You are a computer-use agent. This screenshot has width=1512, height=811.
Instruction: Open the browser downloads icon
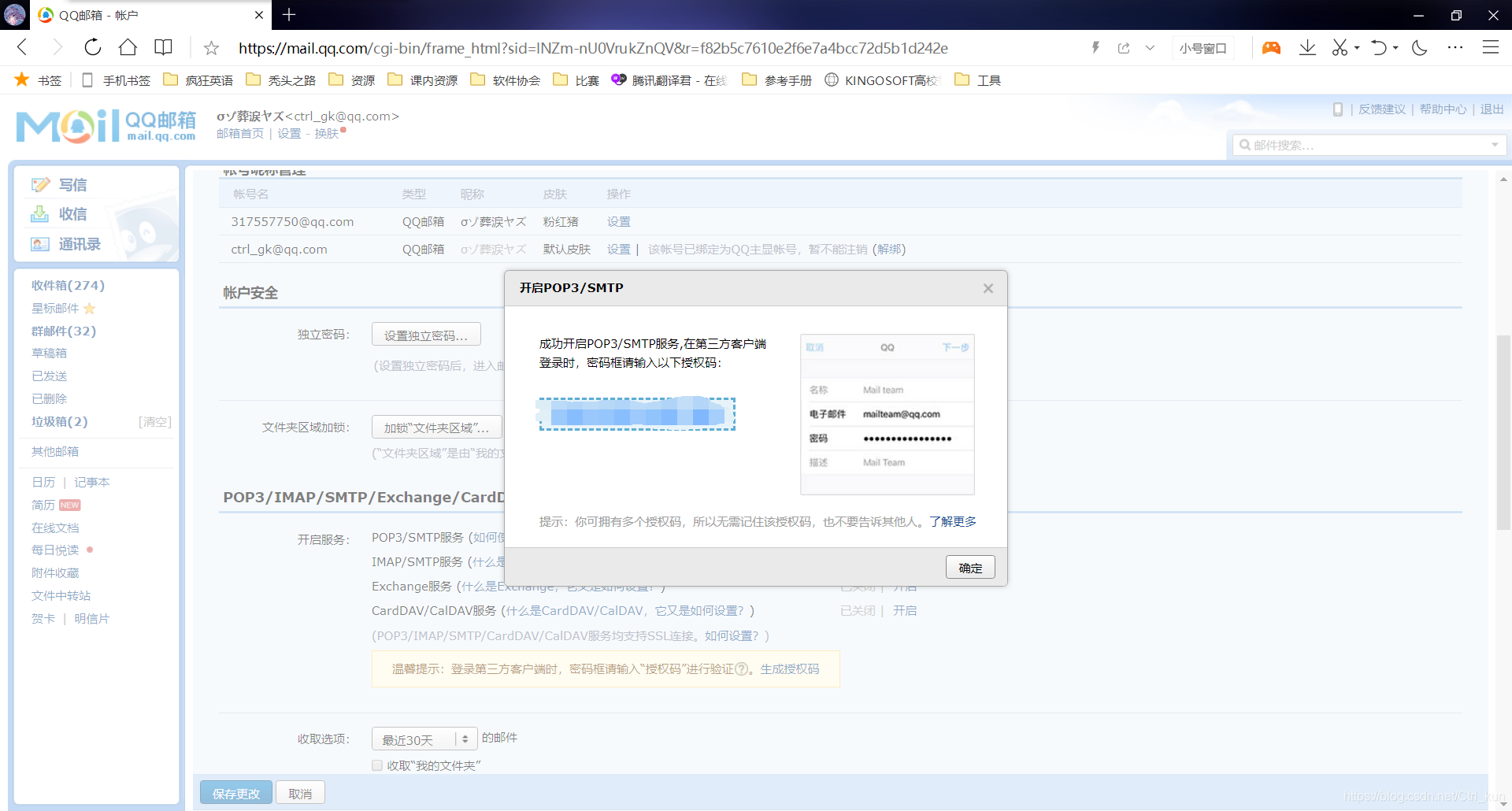click(x=1307, y=47)
